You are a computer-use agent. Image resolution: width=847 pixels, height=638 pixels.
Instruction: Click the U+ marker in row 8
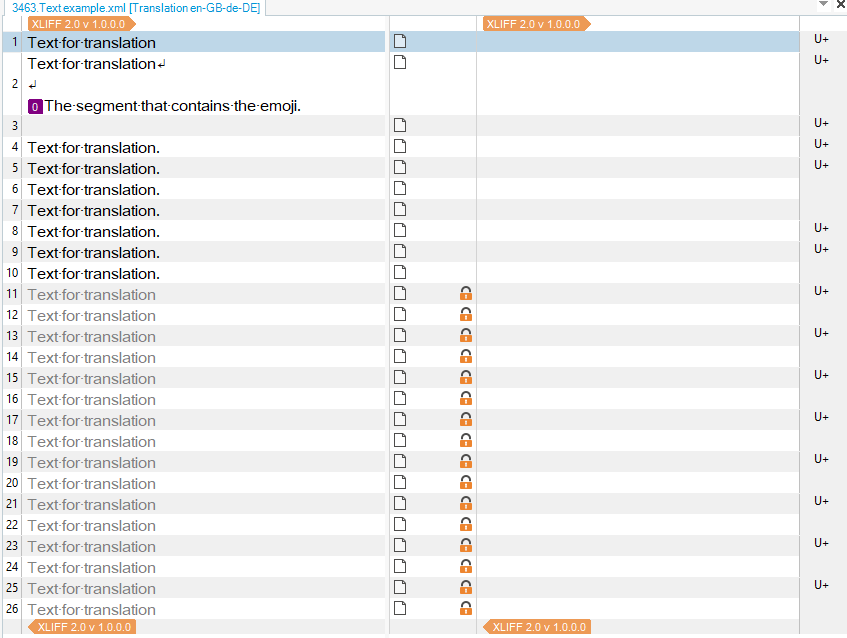coord(821,228)
